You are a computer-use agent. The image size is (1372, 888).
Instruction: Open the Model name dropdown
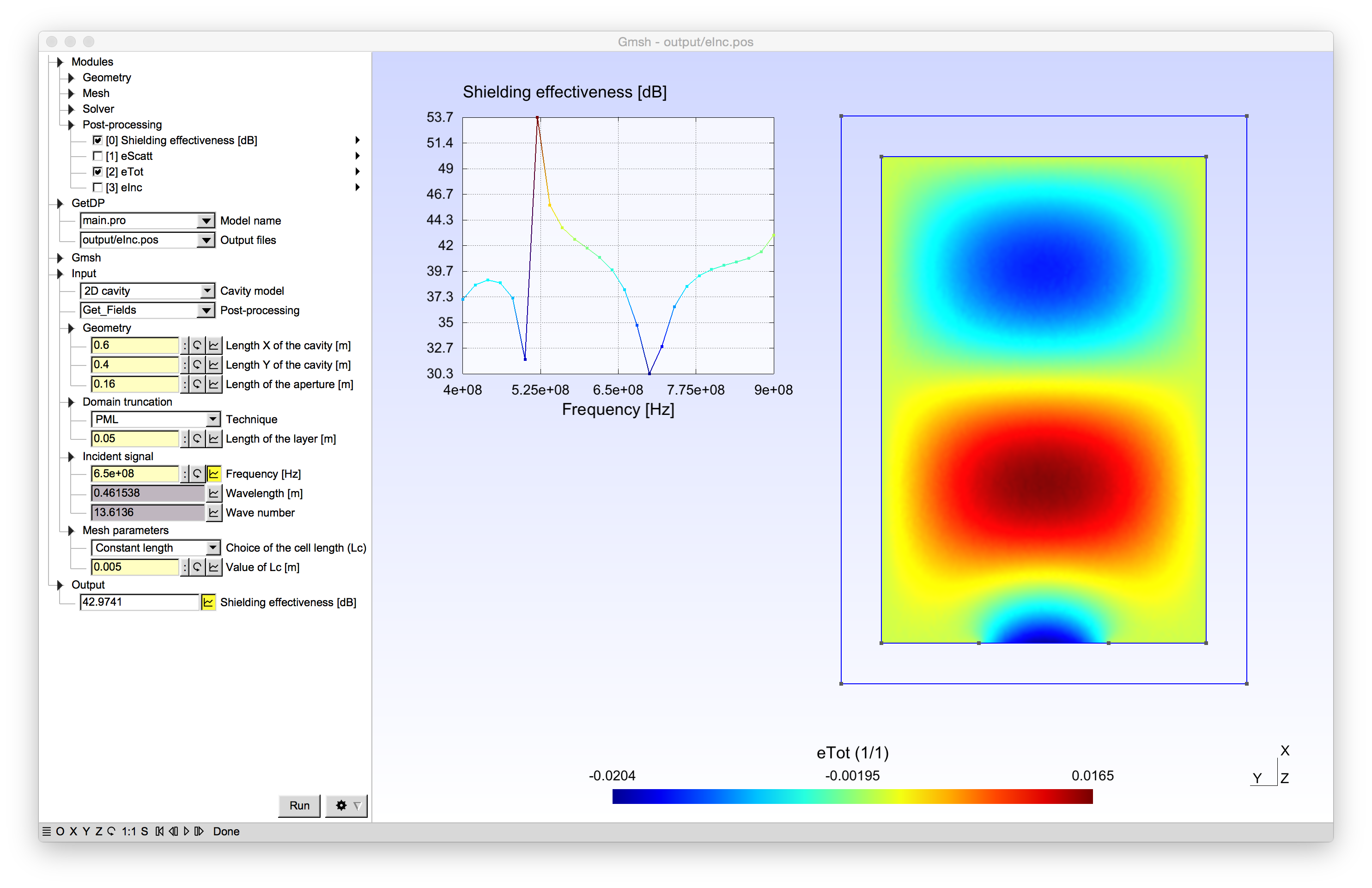pos(147,221)
